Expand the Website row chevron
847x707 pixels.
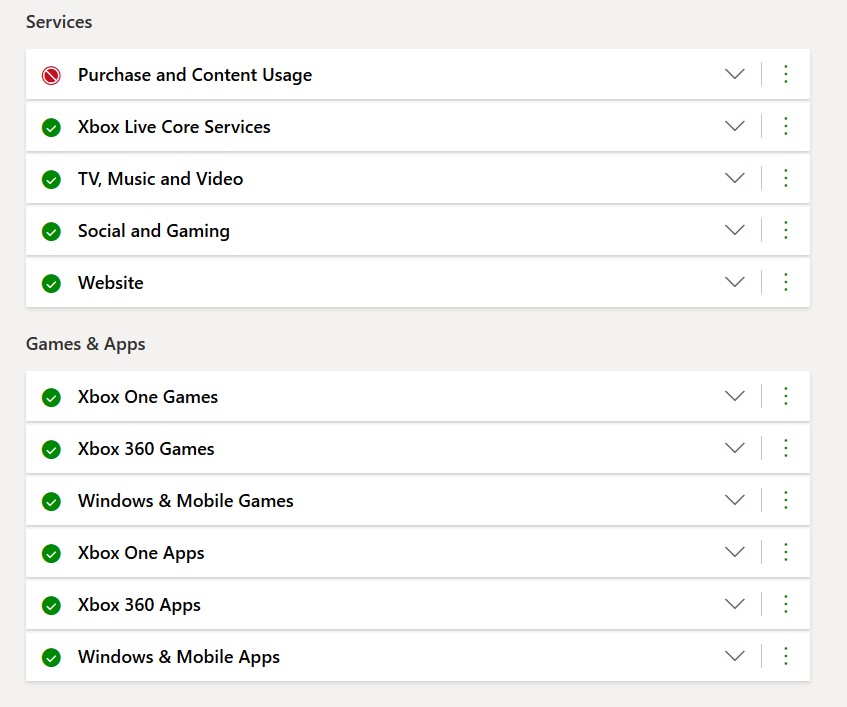[x=735, y=281]
